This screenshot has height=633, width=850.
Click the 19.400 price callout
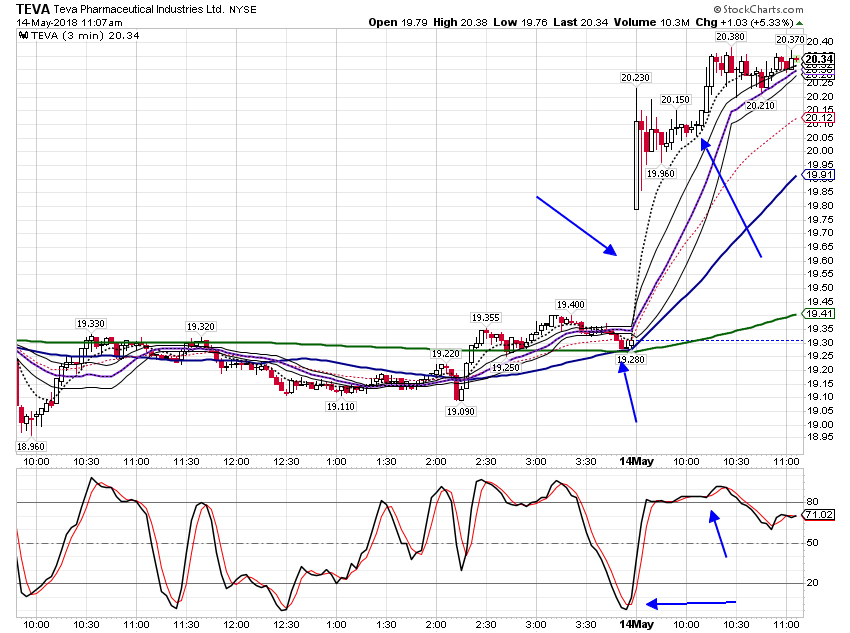[x=571, y=305]
